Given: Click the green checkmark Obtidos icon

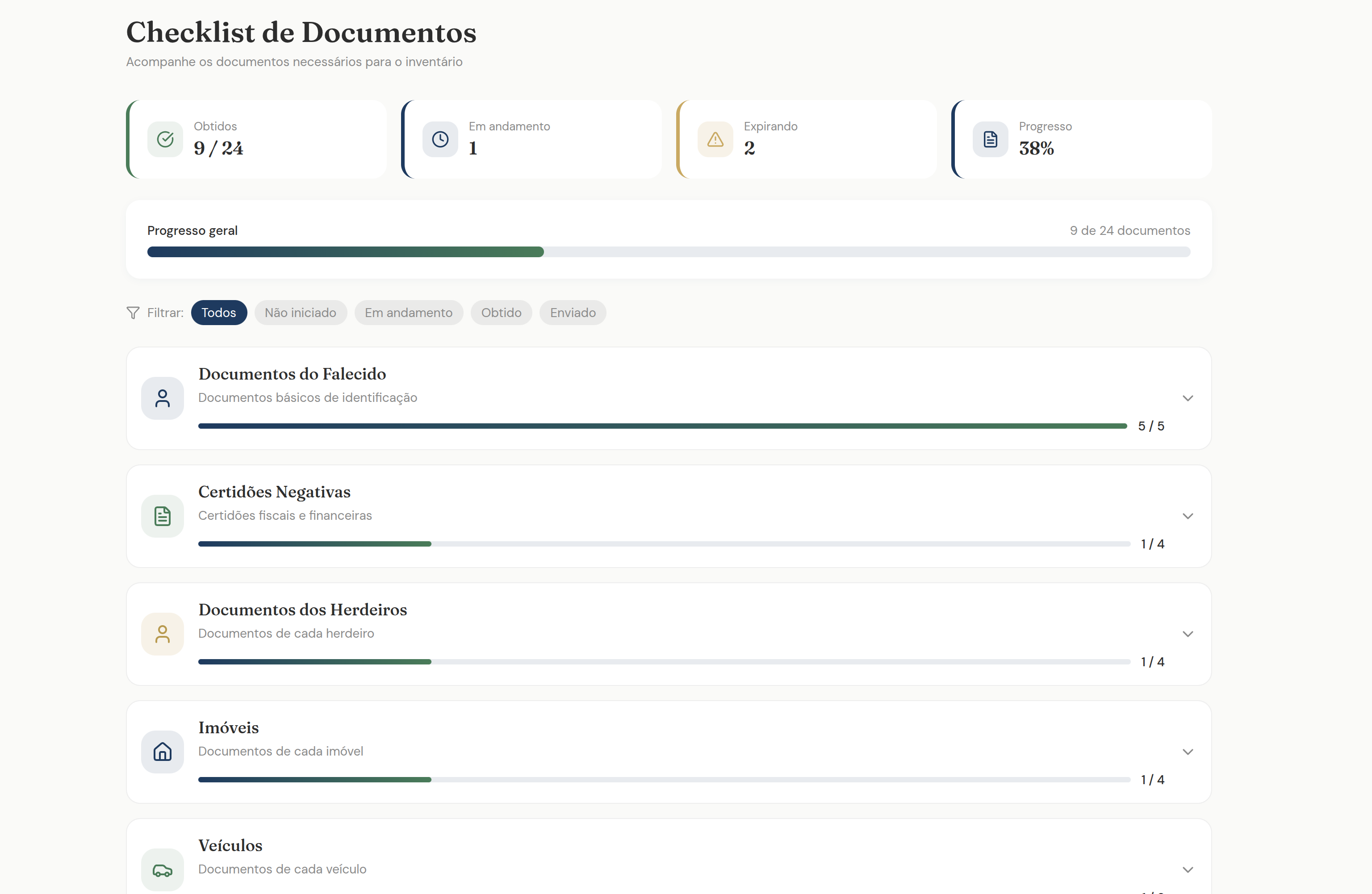Looking at the screenshot, I should pyautogui.click(x=165, y=139).
